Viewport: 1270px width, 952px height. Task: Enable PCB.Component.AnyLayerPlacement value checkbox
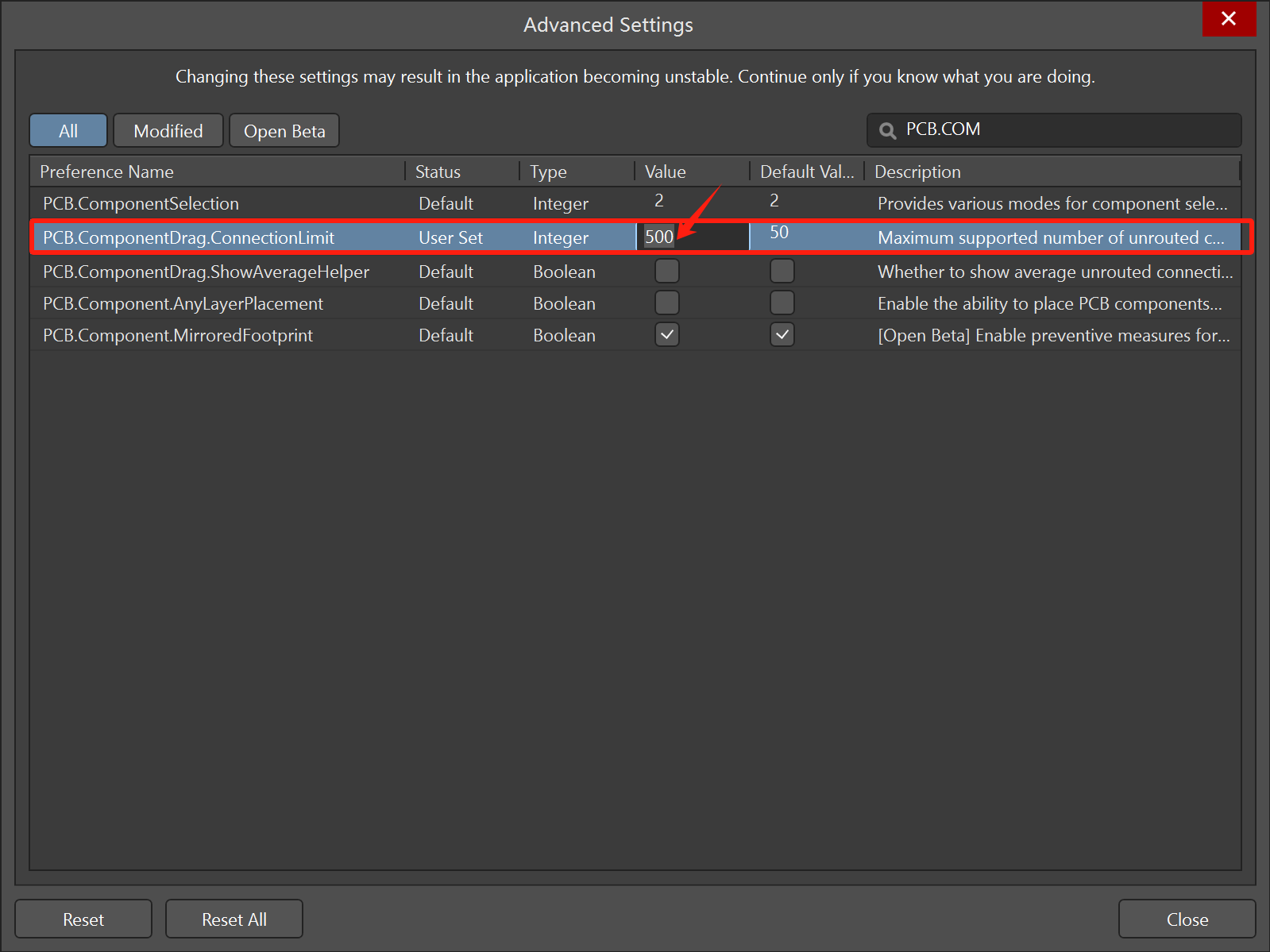[666, 303]
